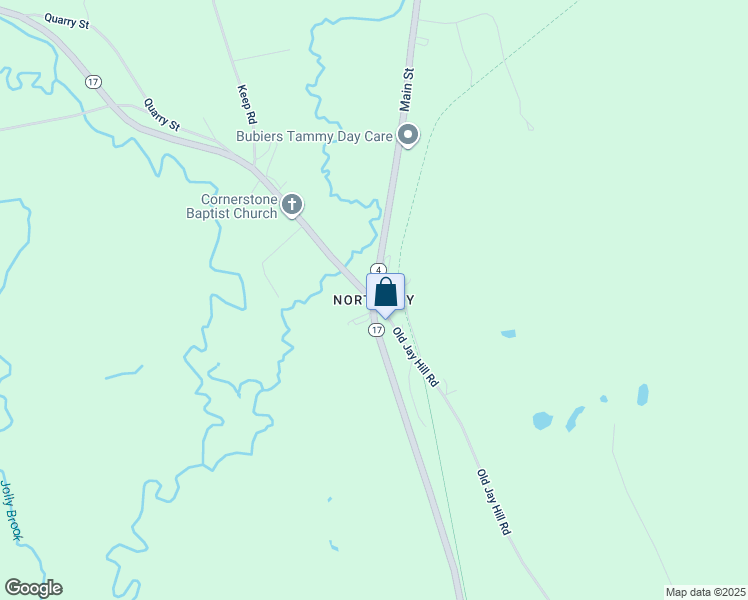Click the small pond east of Old Jay Hill Rd
The width and height of the screenshot is (748, 600).
click(509, 333)
